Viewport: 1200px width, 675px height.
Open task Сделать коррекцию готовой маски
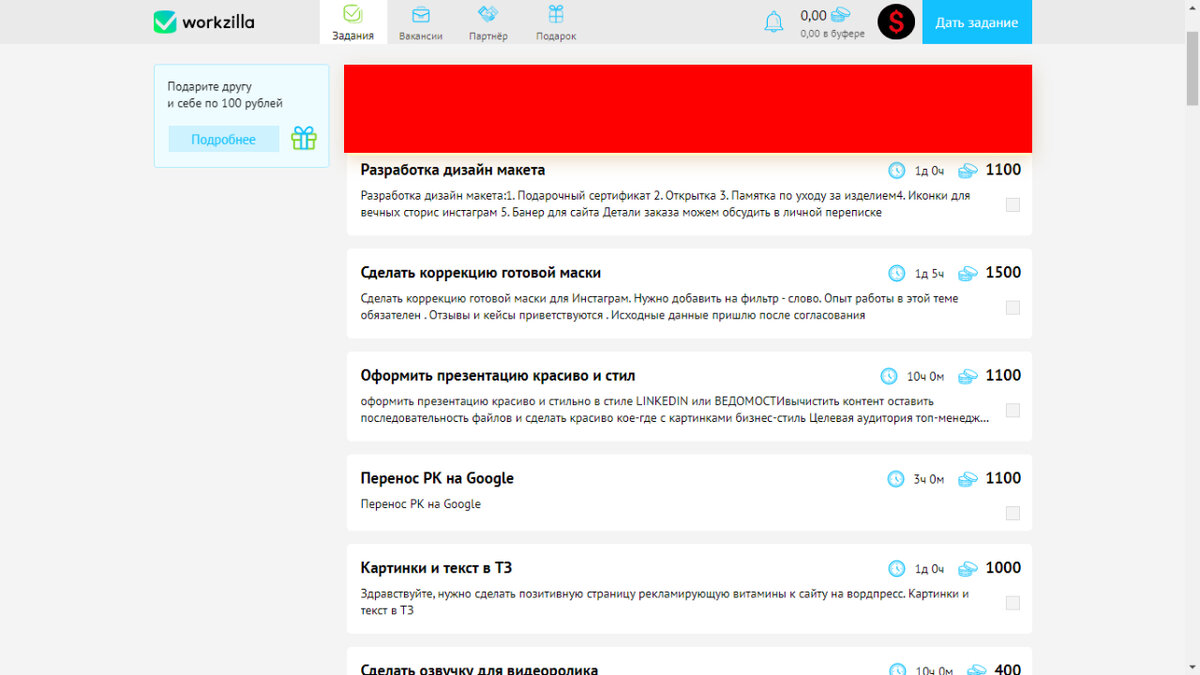[481, 273]
